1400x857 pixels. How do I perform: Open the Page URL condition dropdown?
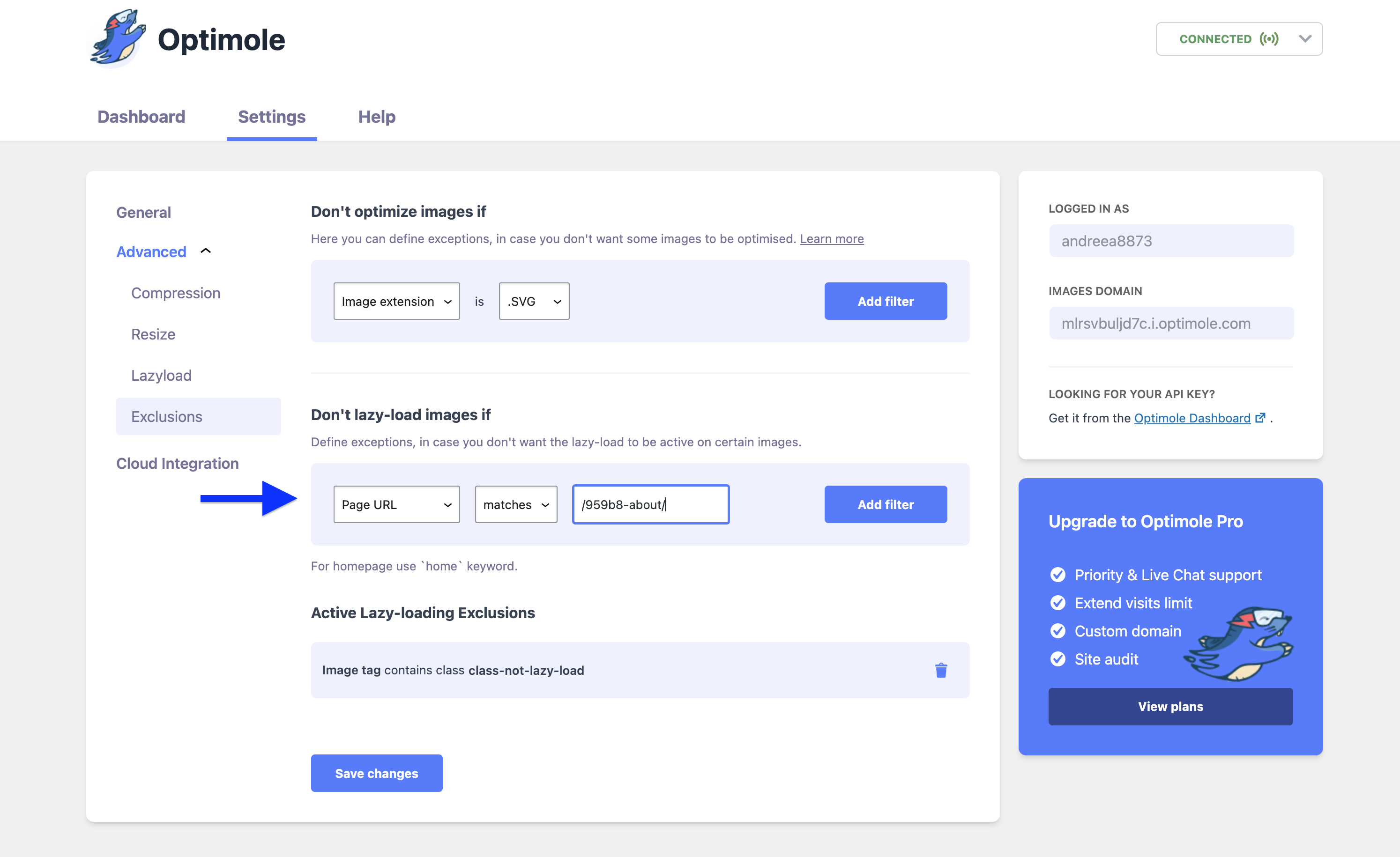(396, 504)
